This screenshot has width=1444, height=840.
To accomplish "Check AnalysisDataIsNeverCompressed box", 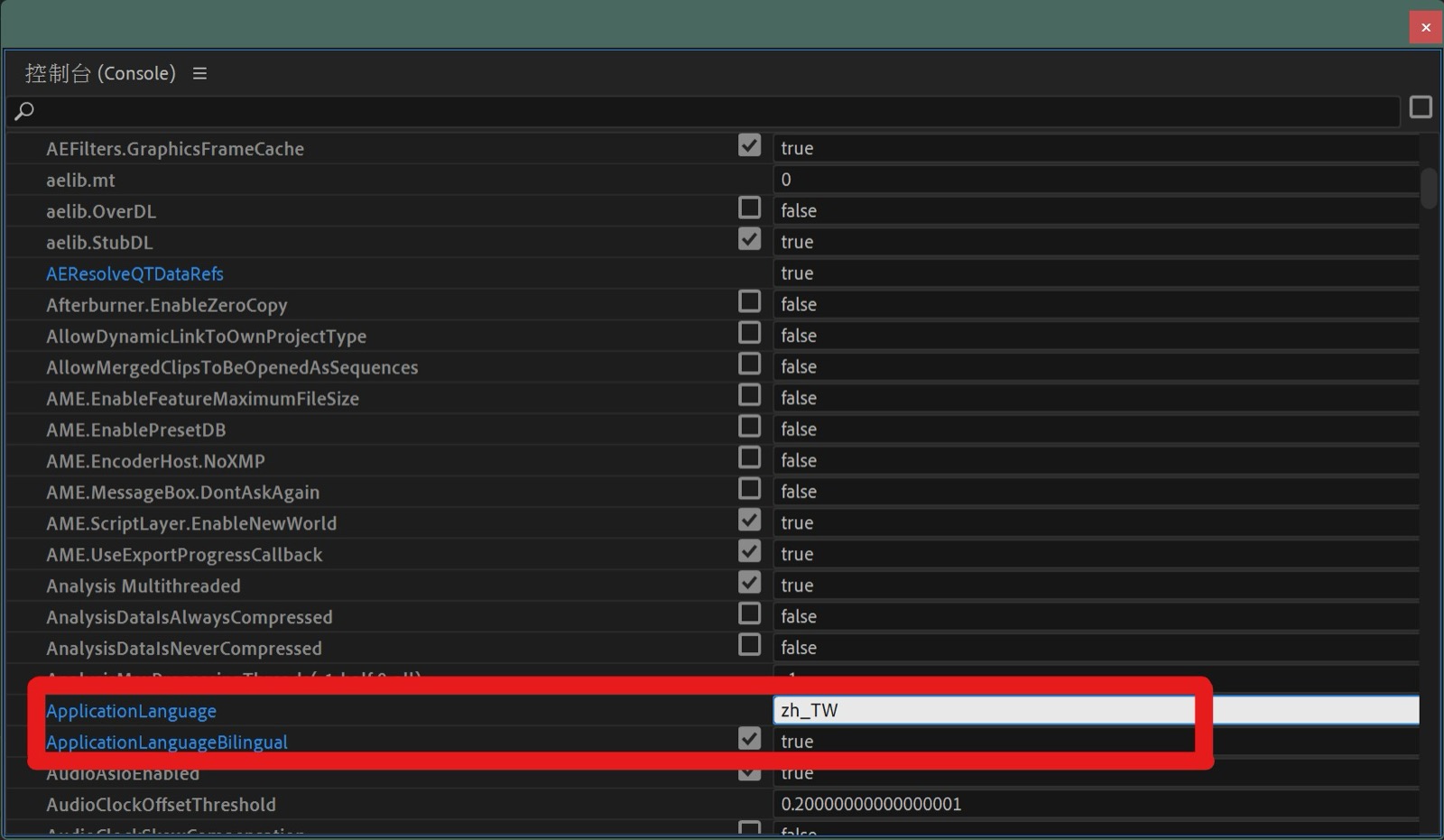I will [x=749, y=645].
